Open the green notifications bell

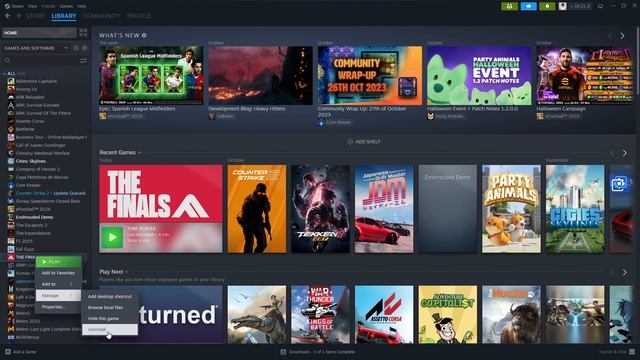(x=547, y=6)
